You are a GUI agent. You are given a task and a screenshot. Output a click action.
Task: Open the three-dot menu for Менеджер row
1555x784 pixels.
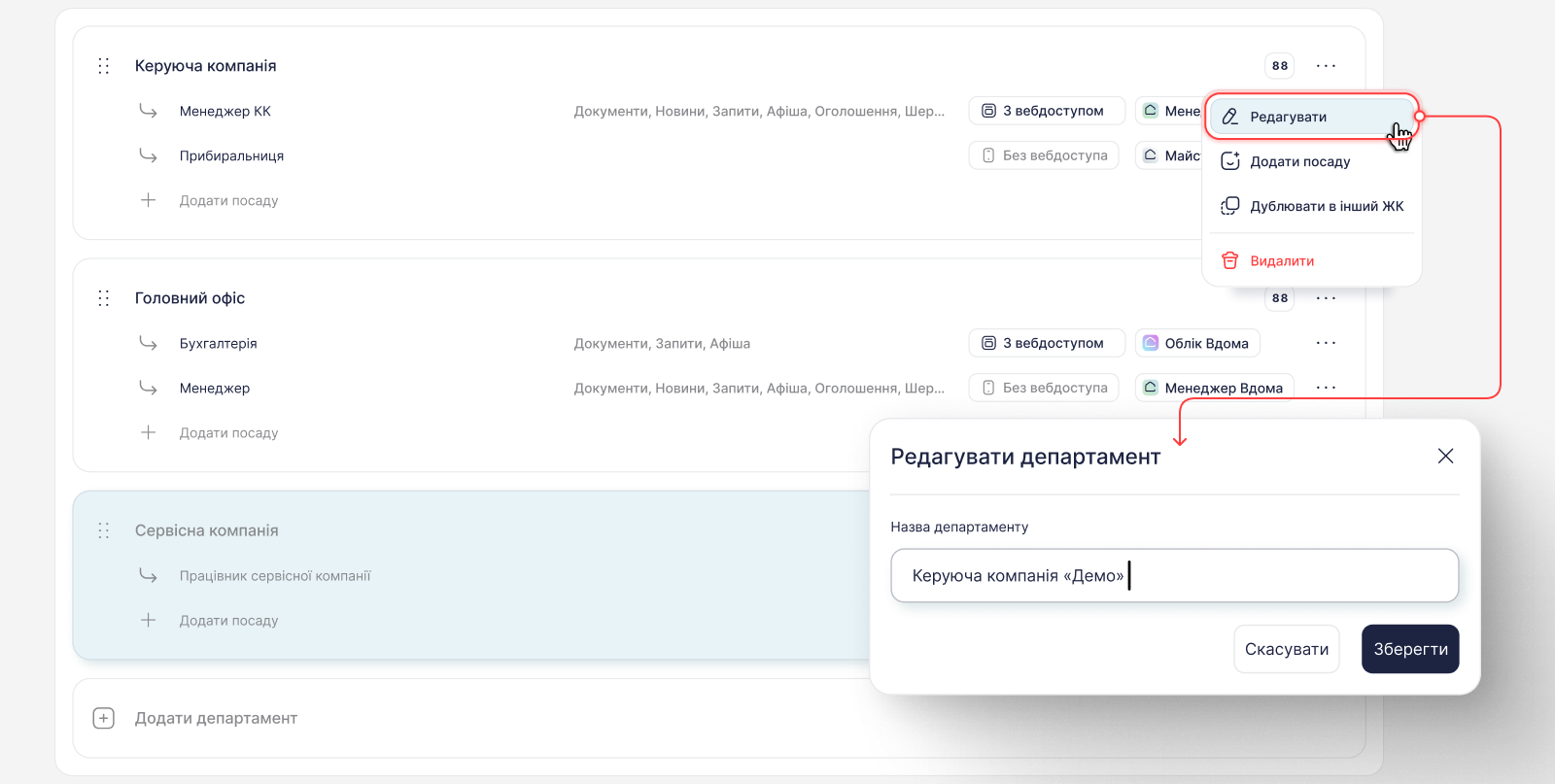pos(1326,388)
